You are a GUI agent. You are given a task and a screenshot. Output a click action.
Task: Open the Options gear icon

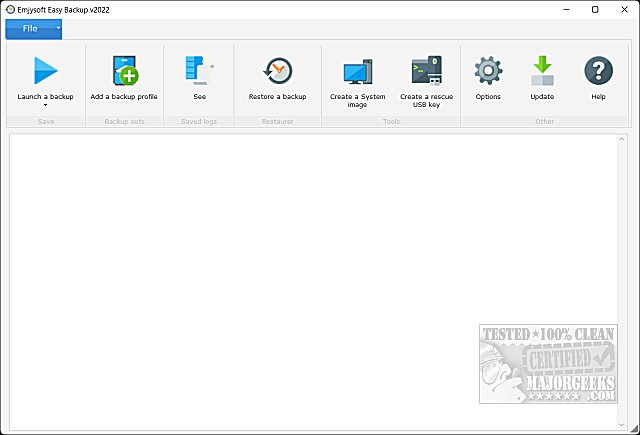coord(488,71)
